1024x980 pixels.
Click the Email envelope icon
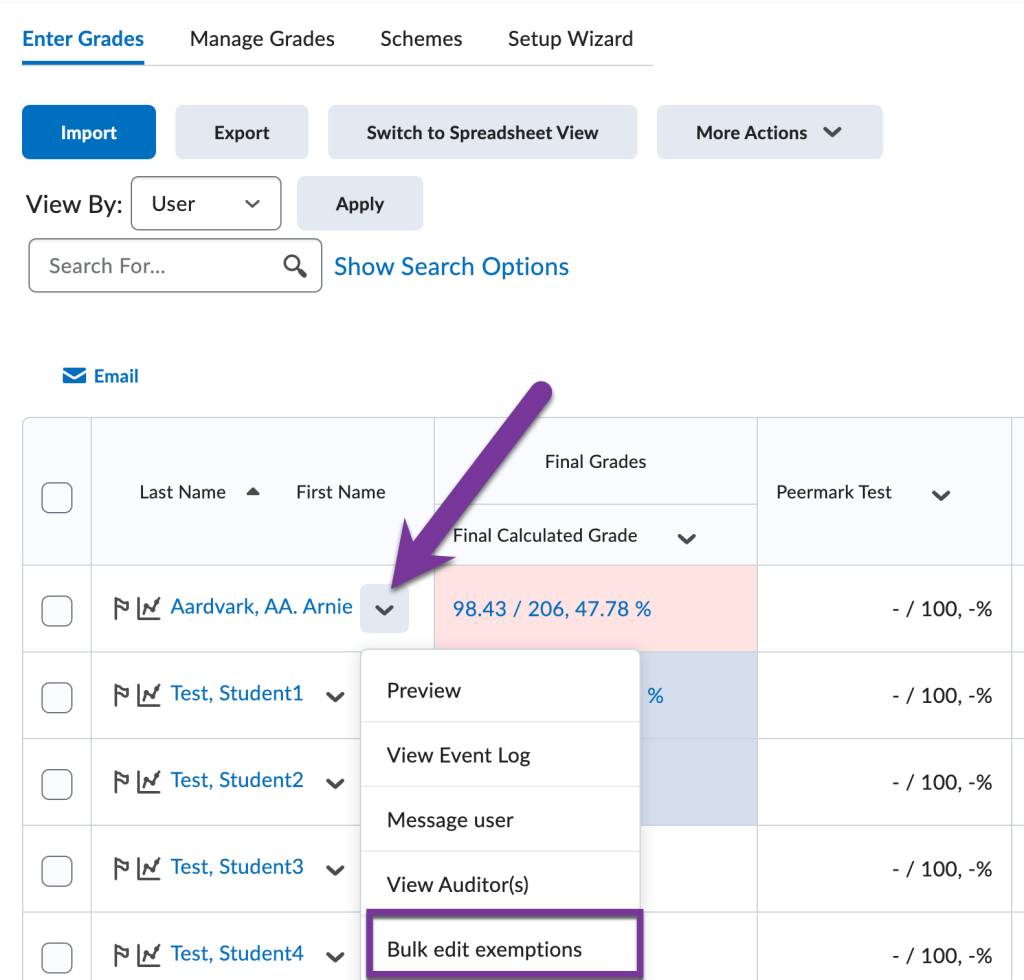(x=74, y=376)
